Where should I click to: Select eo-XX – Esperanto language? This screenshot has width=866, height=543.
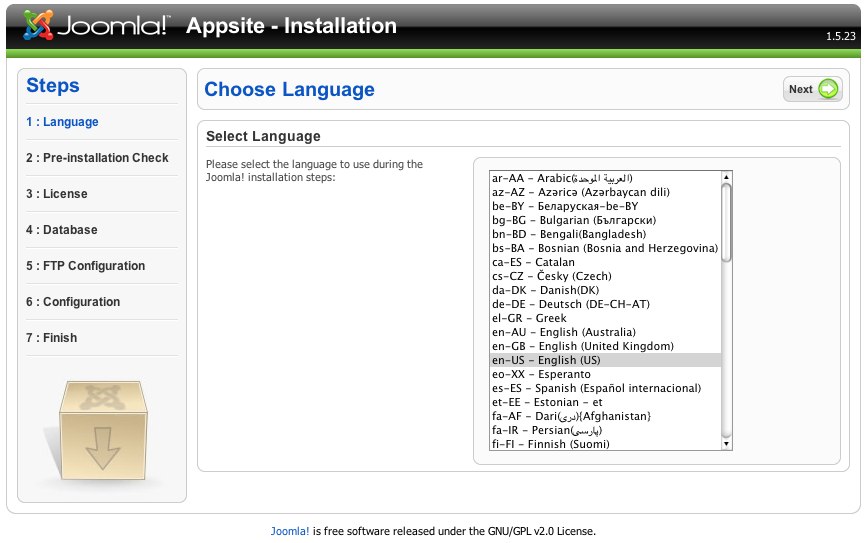coord(605,374)
